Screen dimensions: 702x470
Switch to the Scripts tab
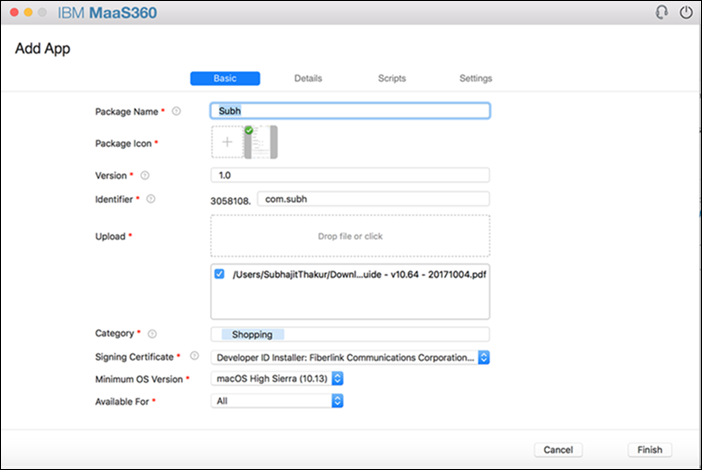[392, 78]
